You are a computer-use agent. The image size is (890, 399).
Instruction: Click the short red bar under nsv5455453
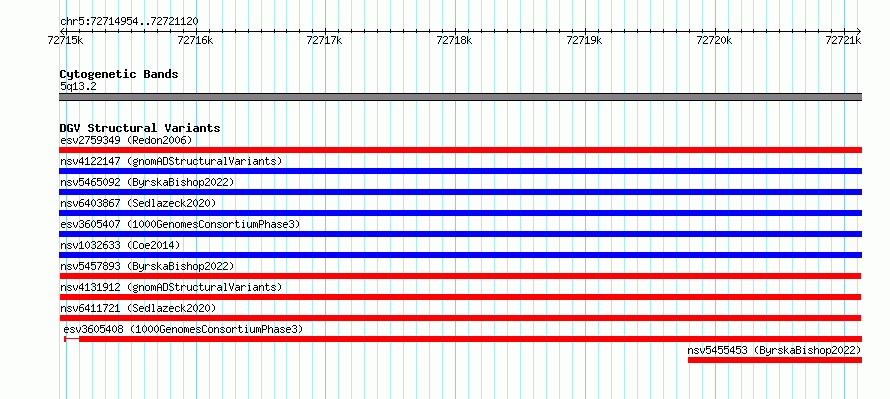click(x=775, y=360)
